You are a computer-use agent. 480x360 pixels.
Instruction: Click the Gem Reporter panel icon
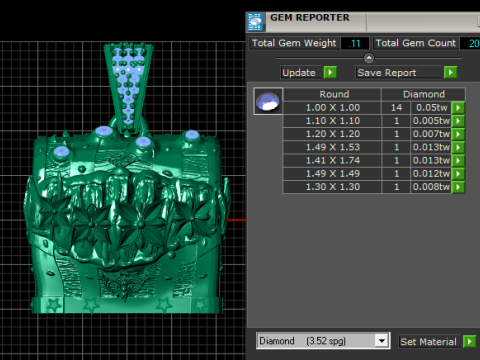(x=256, y=22)
